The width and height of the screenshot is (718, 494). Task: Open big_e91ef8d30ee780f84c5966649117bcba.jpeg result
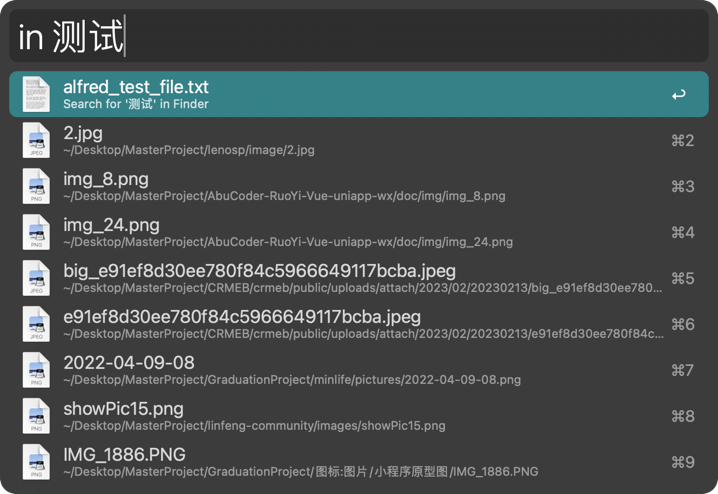[259, 271]
